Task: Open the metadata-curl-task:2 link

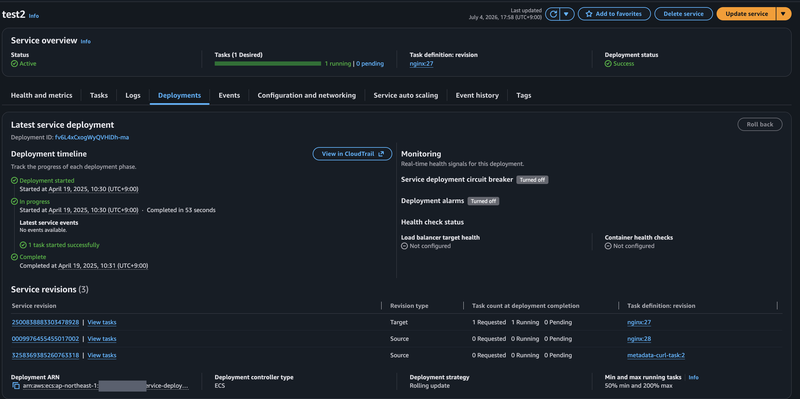Action: (x=656, y=355)
